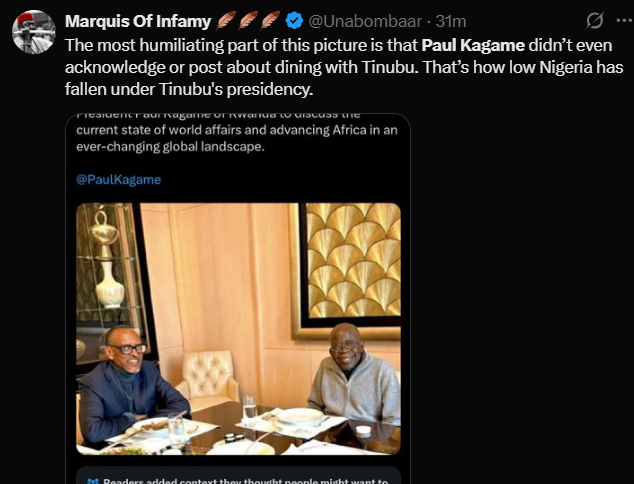
Task: Open the more options ellipsis menu
Action: click(619, 21)
